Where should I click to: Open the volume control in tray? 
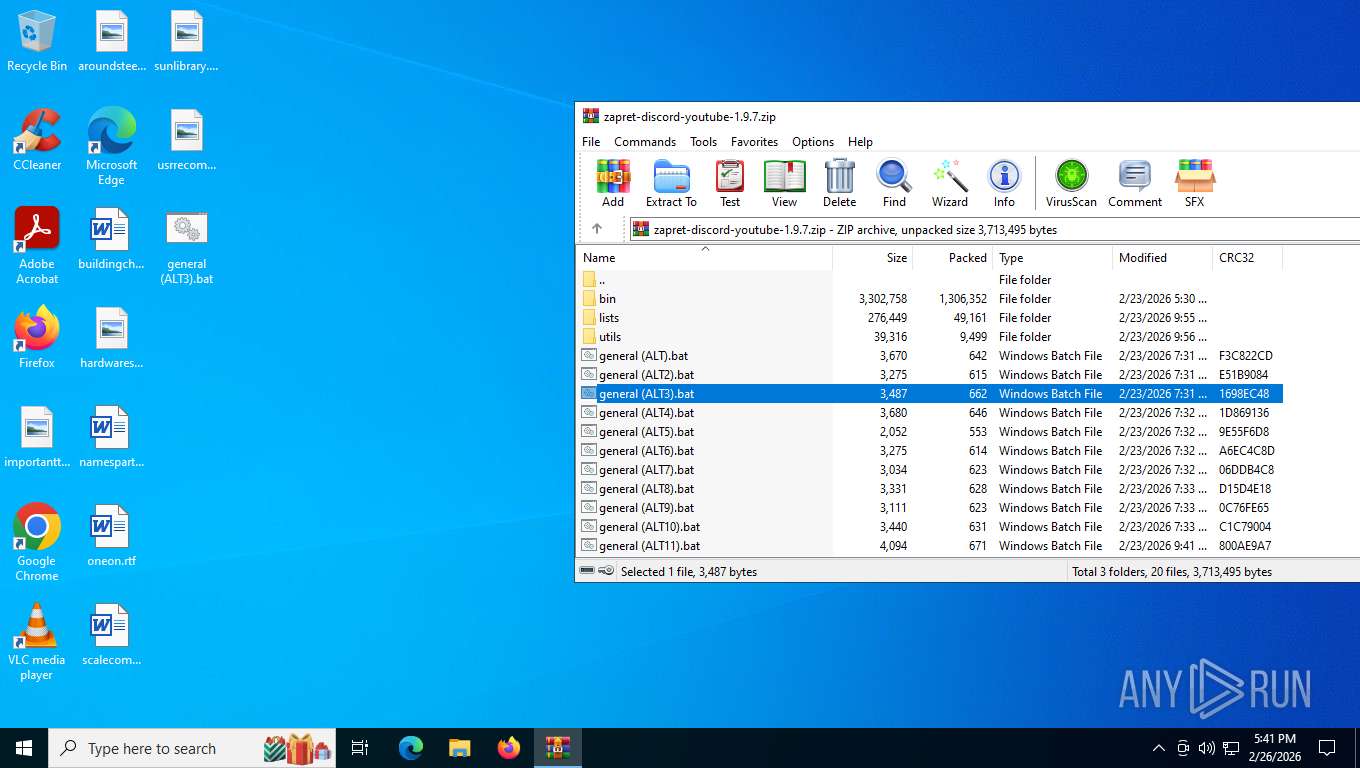click(1206, 748)
